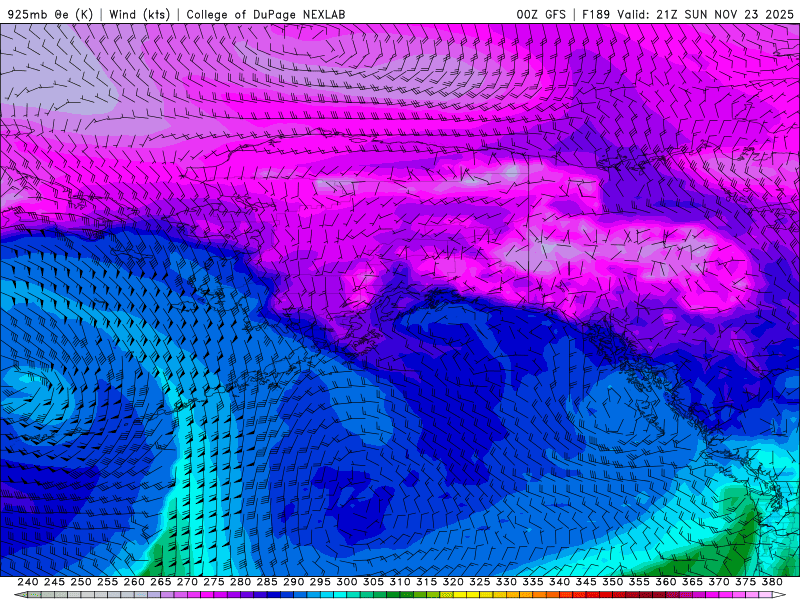This screenshot has width=800, height=600.
Task: Click the "21Z SUN NOV 23 2025" valid time
Action: [725, 14]
